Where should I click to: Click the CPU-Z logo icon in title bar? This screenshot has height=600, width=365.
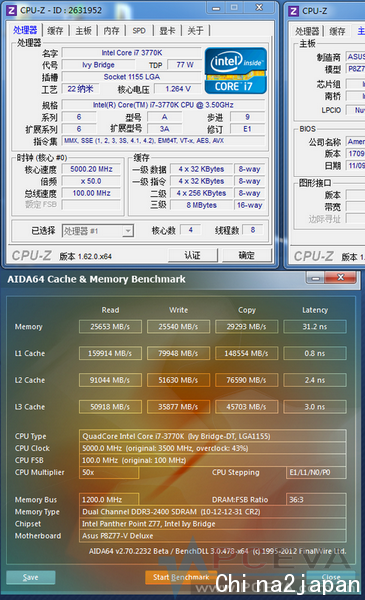pos(12,10)
